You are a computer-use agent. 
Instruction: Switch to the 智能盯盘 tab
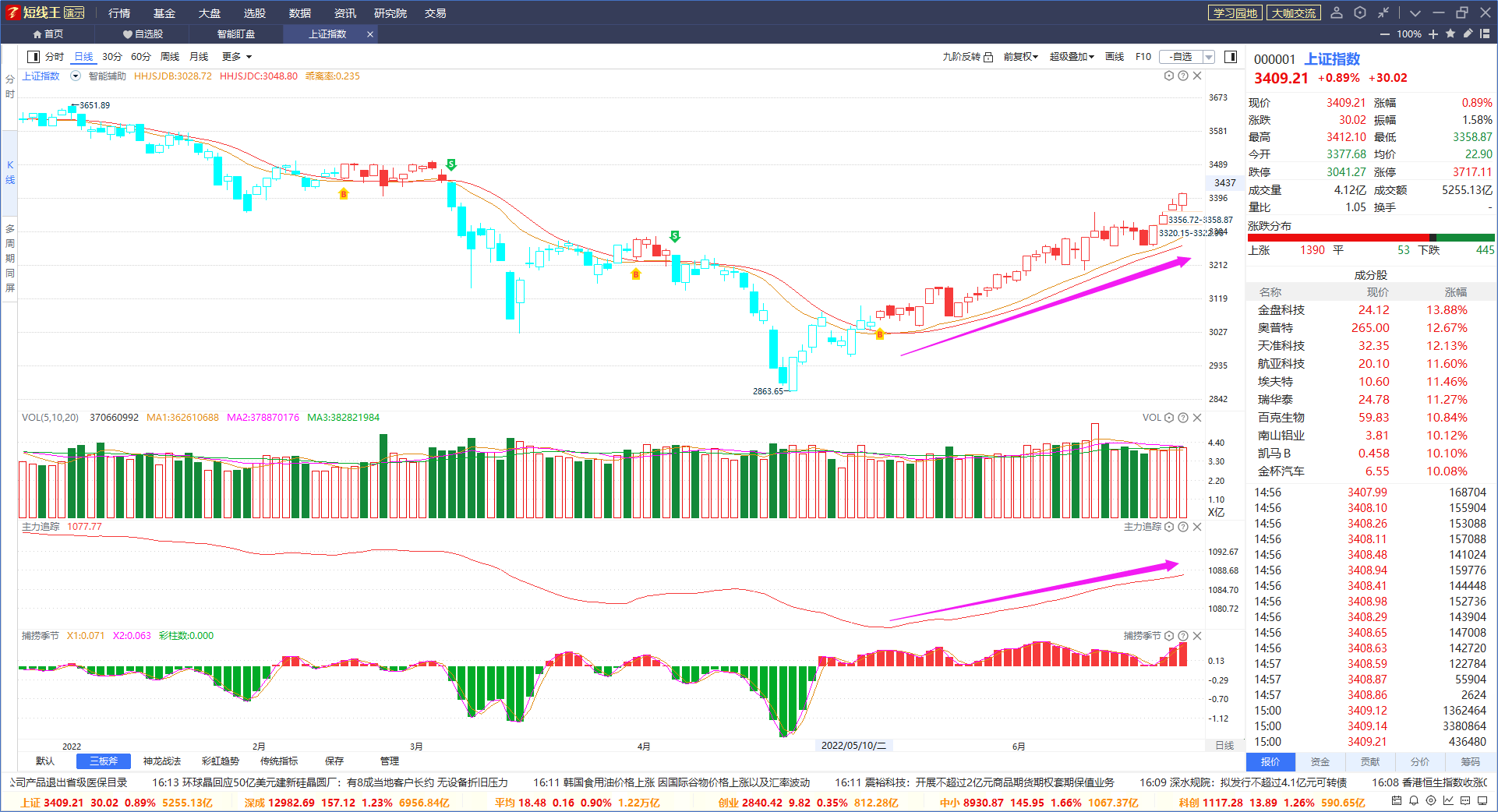point(236,34)
